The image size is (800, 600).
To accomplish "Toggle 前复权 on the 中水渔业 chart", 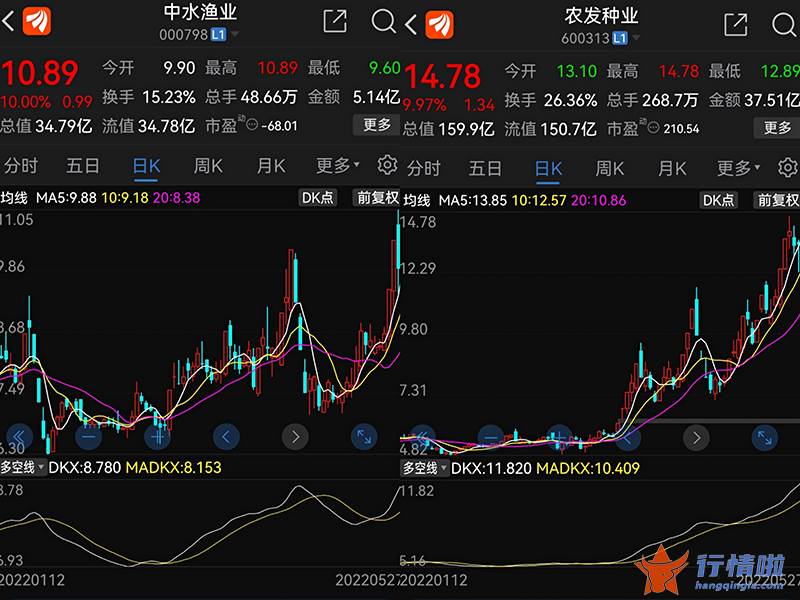I will (x=377, y=197).
